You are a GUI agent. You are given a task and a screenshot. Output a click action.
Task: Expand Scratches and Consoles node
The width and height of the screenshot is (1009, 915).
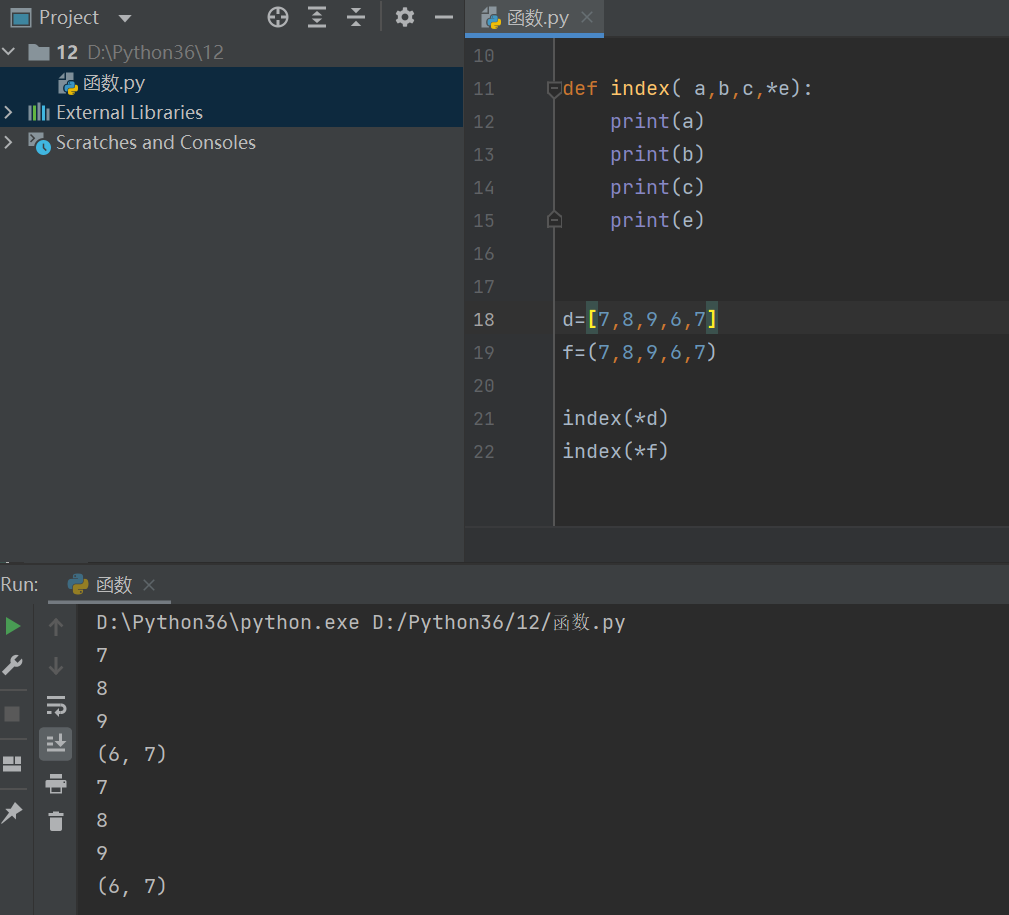(x=8, y=142)
